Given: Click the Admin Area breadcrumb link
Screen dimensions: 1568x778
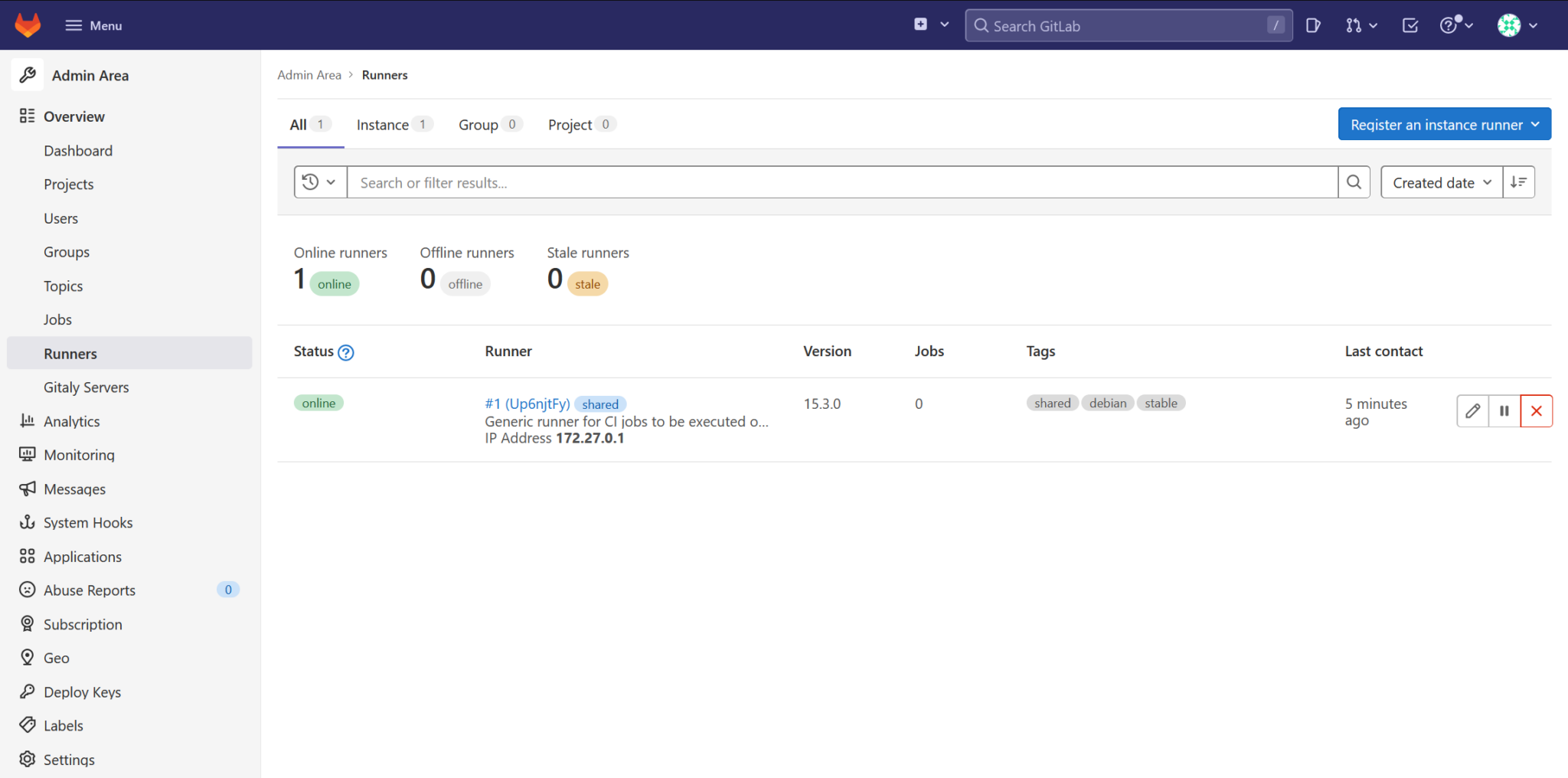Looking at the screenshot, I should click(x=309, y=74).
